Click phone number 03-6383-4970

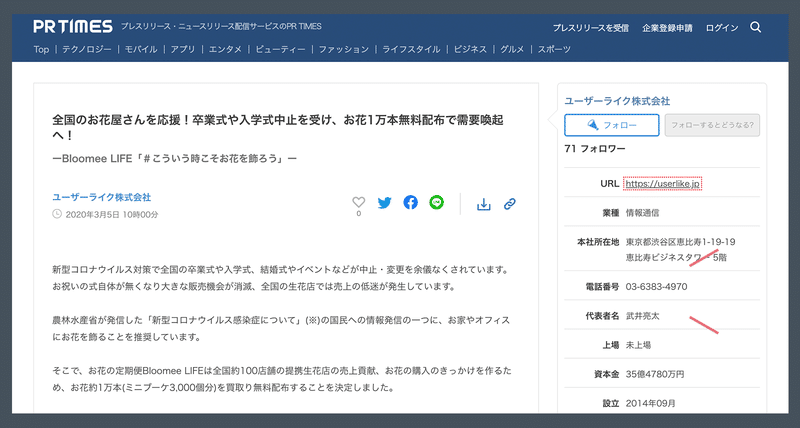(656, 287)
